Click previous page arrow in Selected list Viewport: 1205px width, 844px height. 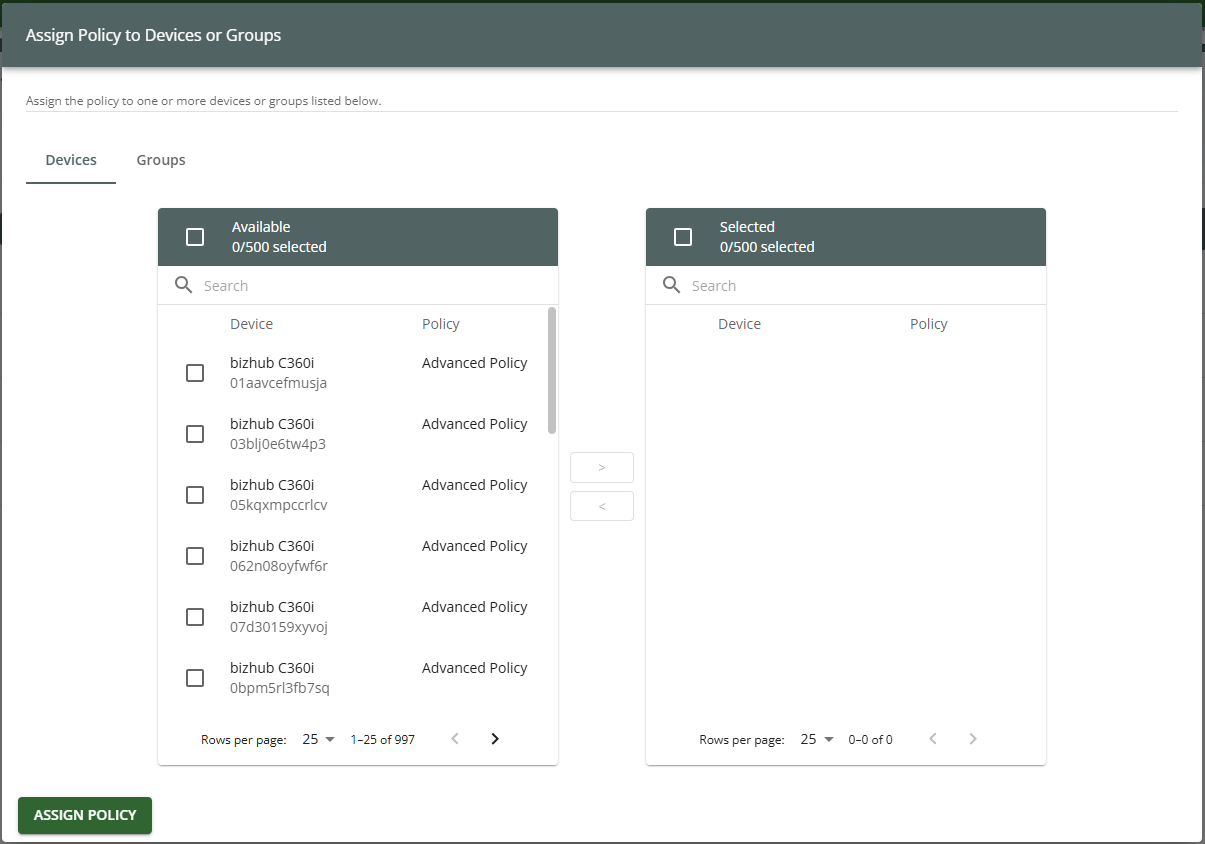point(933,739)
